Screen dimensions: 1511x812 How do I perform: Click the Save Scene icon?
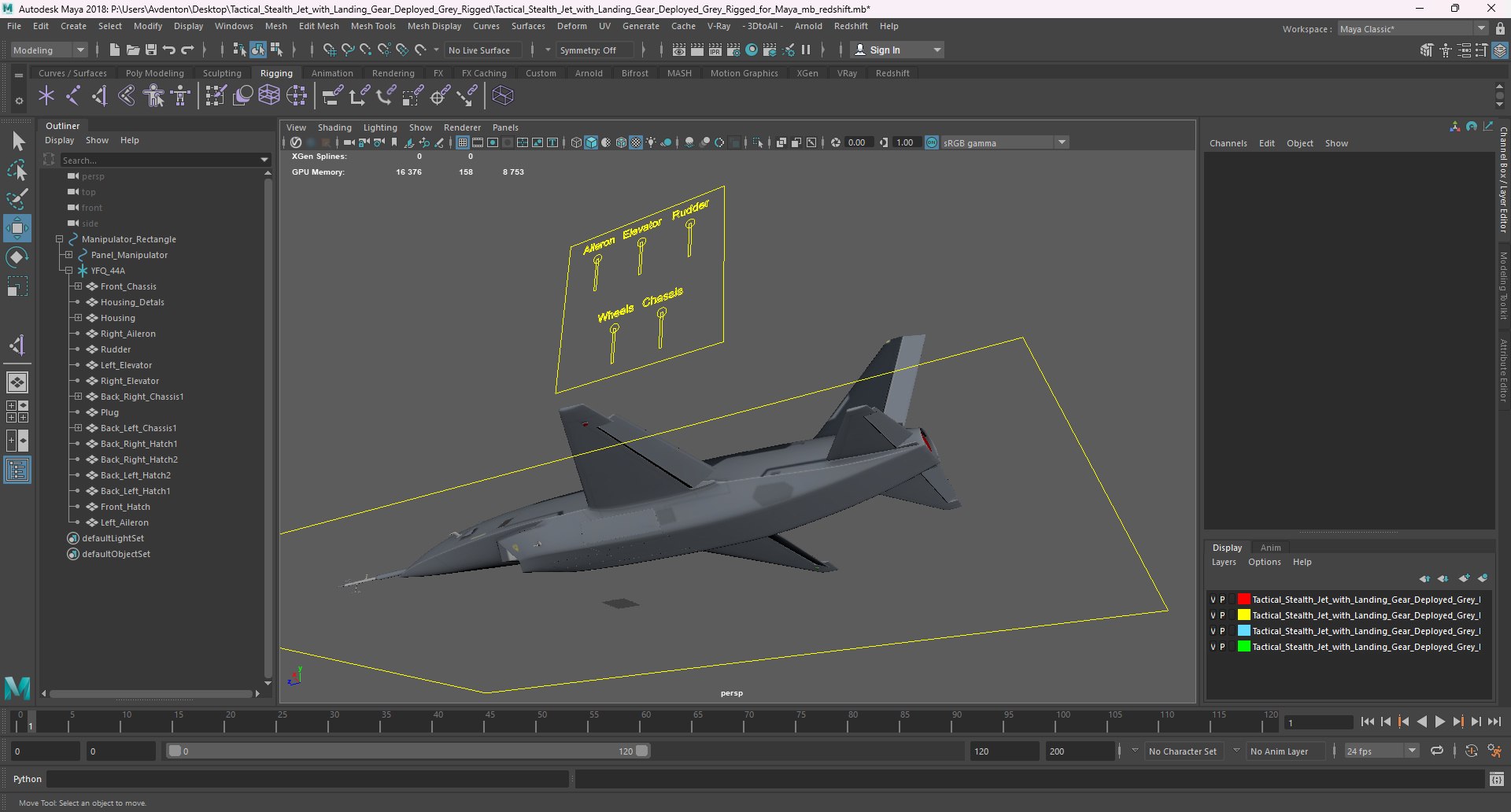(x=151, y=50)
